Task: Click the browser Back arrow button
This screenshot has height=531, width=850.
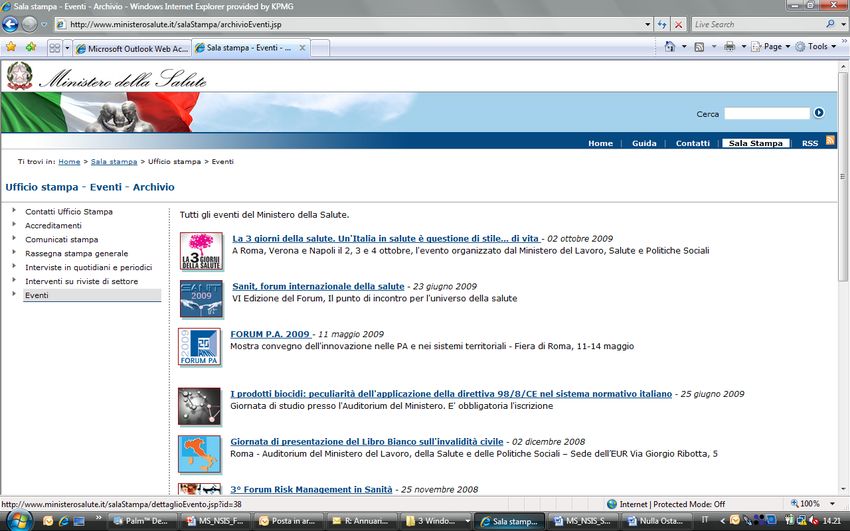Action: pyautogui.click(x=11, y=24)
